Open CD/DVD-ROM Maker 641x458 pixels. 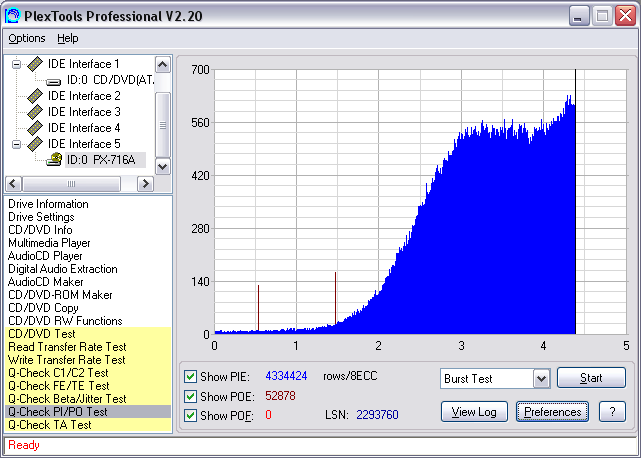tap(60, 295)
